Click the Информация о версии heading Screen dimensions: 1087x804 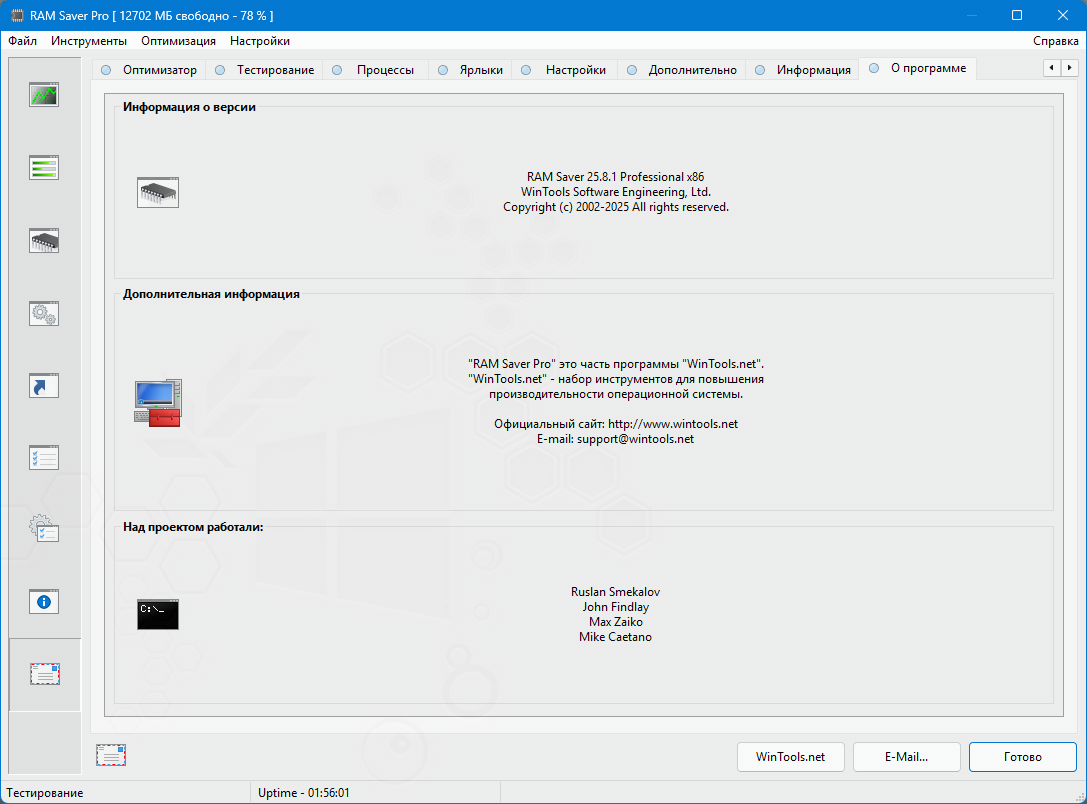coord(189,107)
